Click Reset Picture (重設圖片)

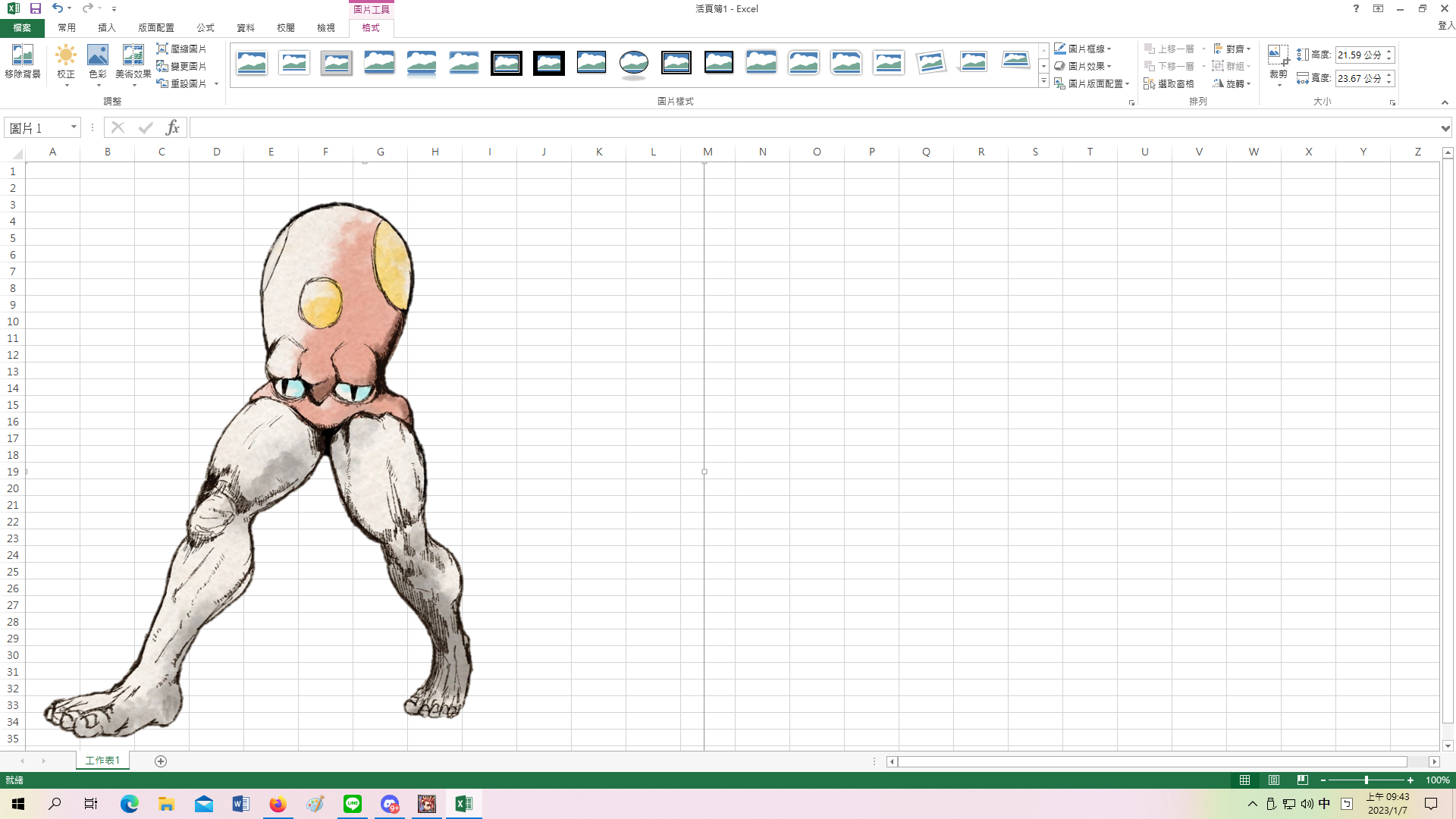point(181,83)
